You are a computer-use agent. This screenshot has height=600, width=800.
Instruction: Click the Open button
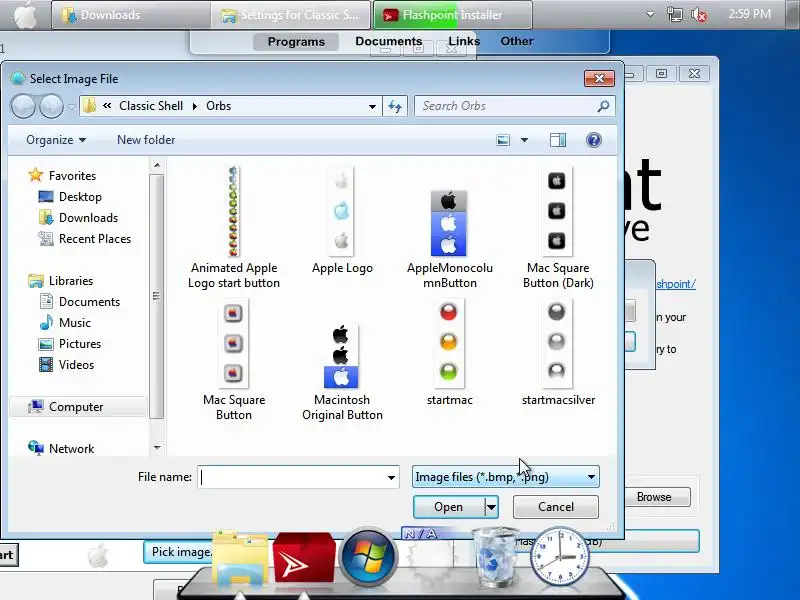[x=448, y=507]
